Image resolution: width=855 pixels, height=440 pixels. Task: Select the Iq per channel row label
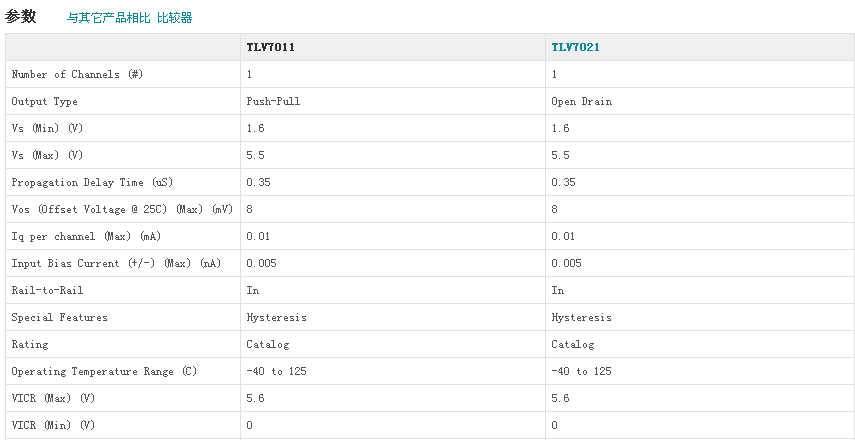coord(86,236)
